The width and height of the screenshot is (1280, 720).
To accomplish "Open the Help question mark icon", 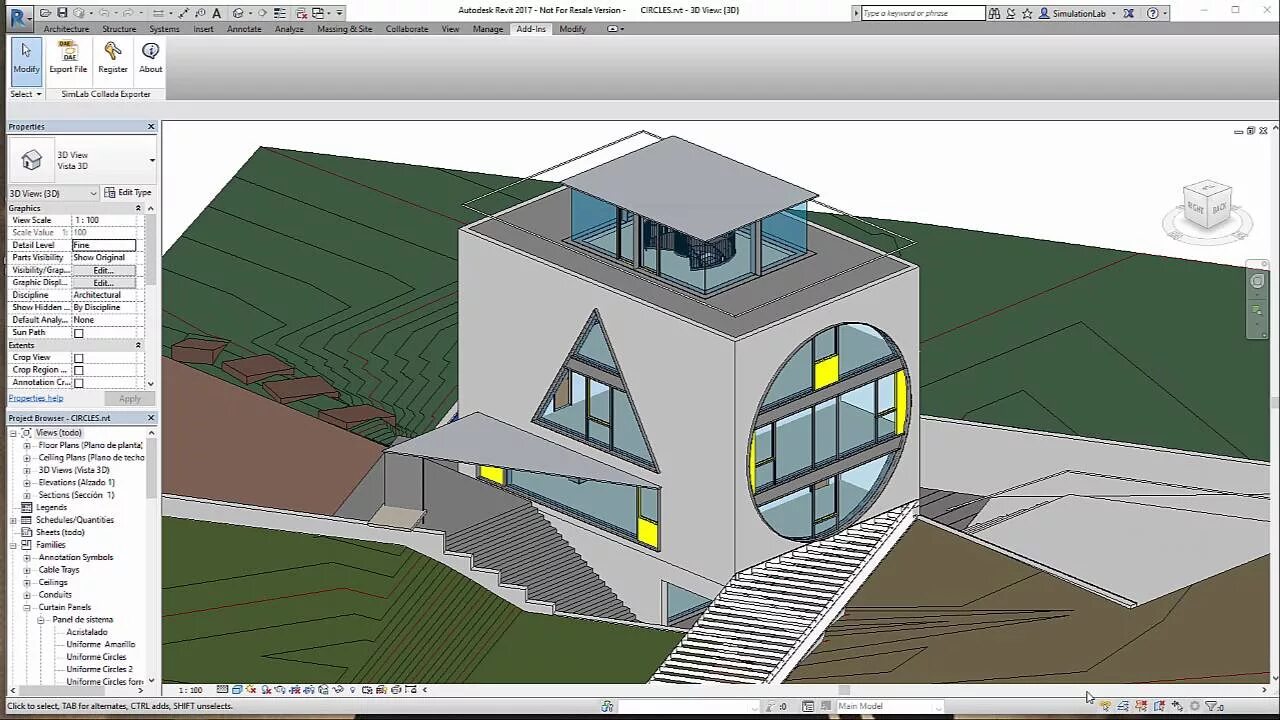I will click(1153, 13).
